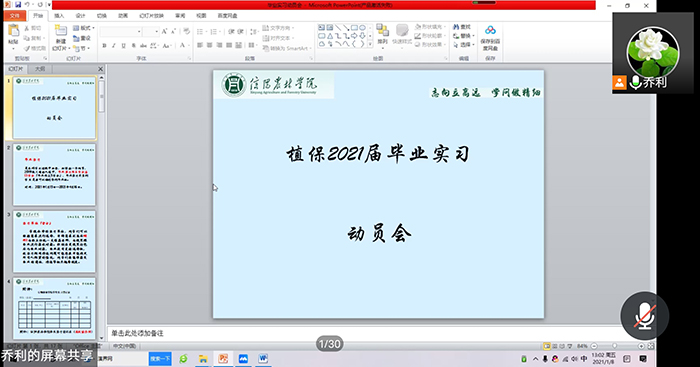Open the Insert (插入) ribbon tab
This screenshot has width=700, height=367.
tap(59, 16)
